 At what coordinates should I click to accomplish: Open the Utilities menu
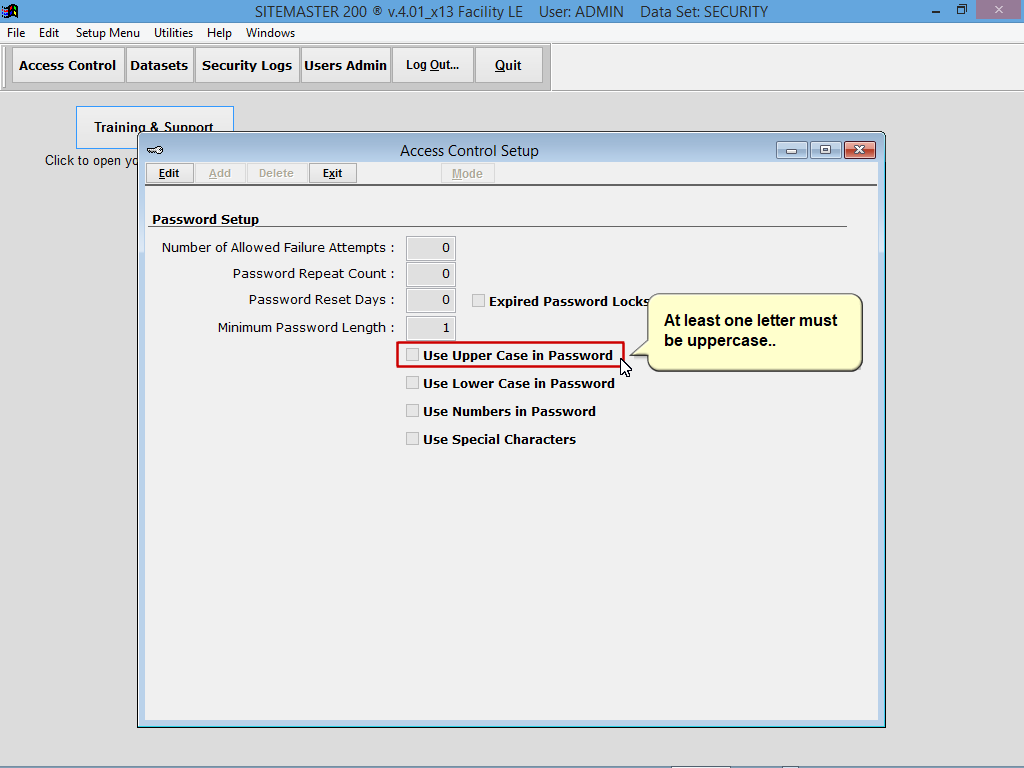pos(173,33)
